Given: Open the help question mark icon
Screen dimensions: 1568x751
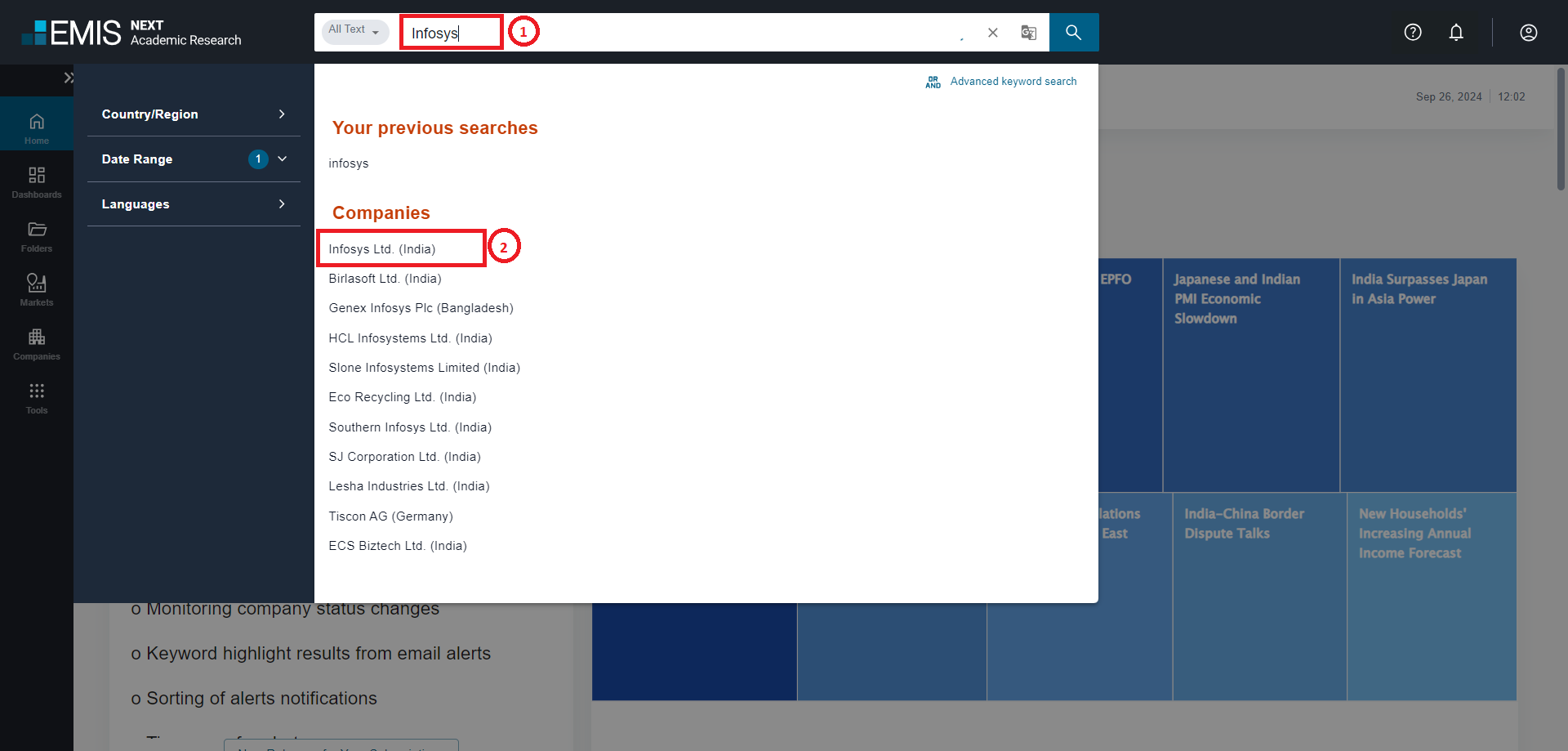Looking at the screenshot, I should 1413,32.
